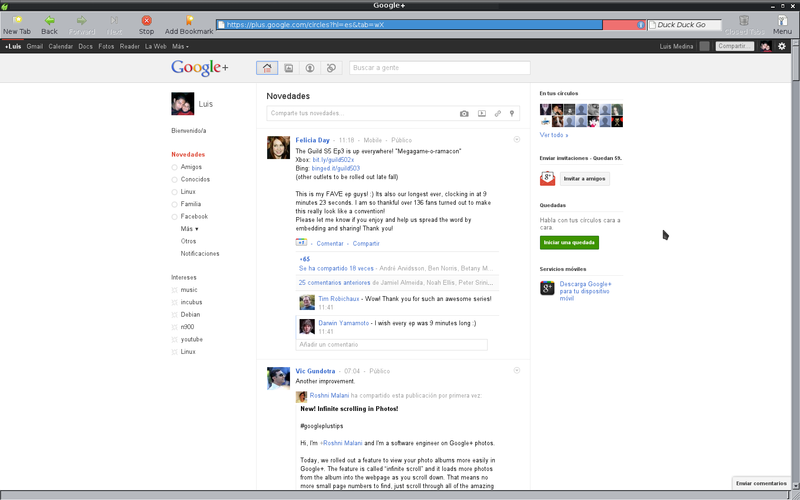The image size is (800, 500).
Task: Click the Añadir un comentario field
Action: pyautogui.click(x=391, y=344)
